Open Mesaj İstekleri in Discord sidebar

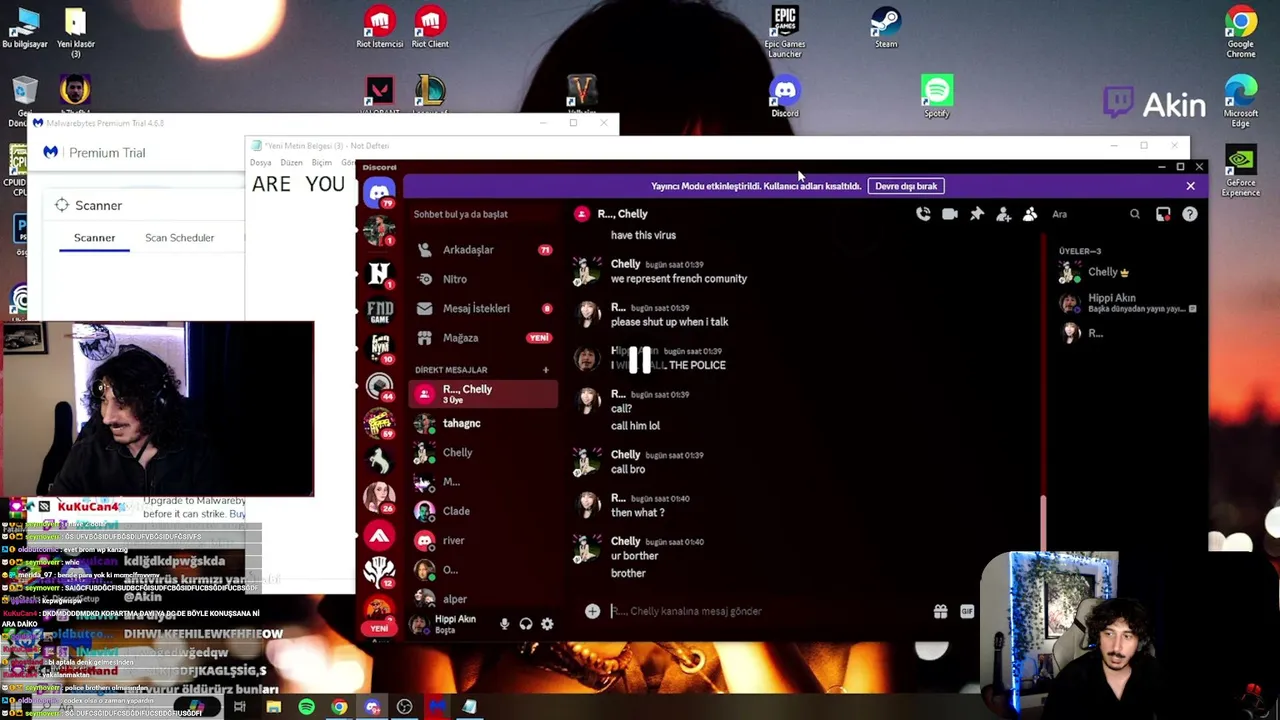(x=484, y=308)
